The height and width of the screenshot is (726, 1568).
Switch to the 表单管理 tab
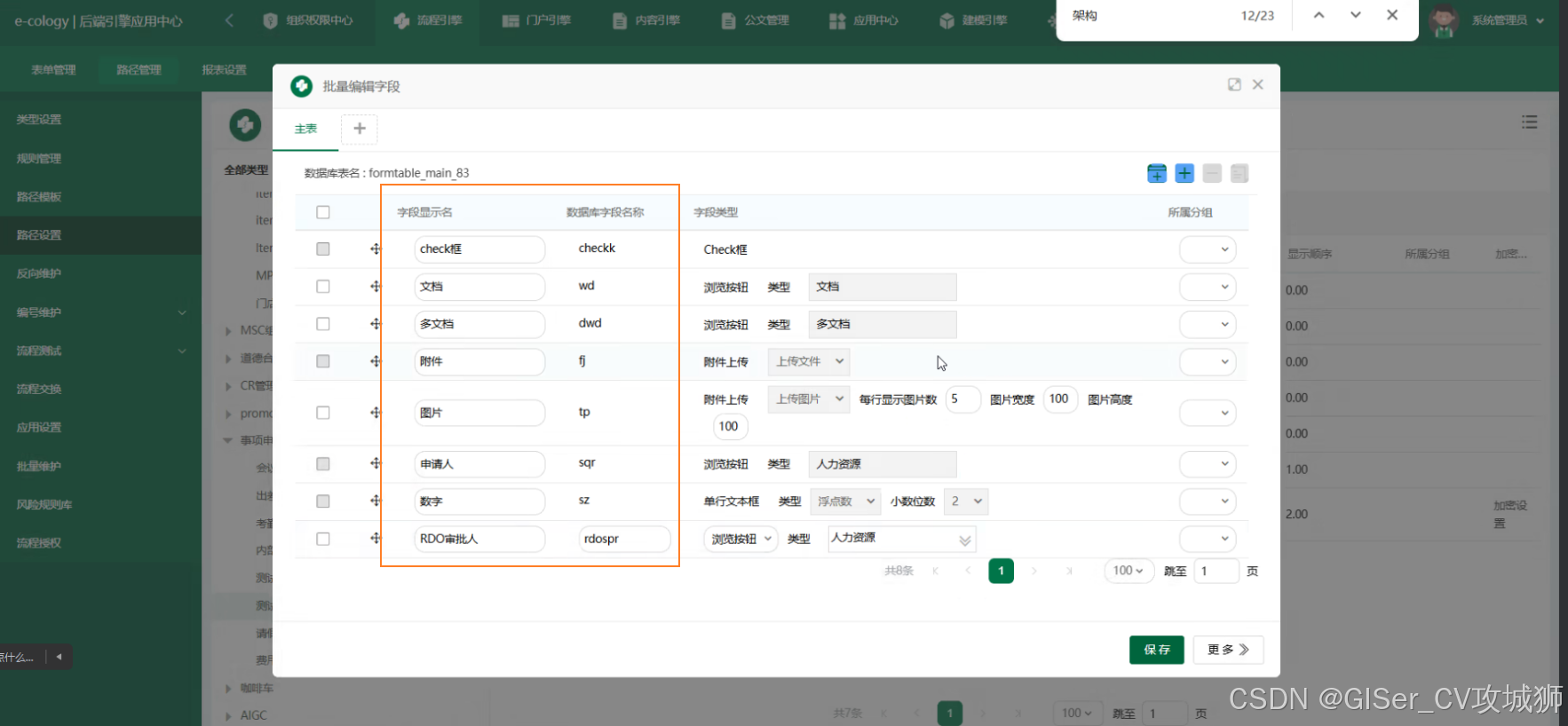click(53, 70)
